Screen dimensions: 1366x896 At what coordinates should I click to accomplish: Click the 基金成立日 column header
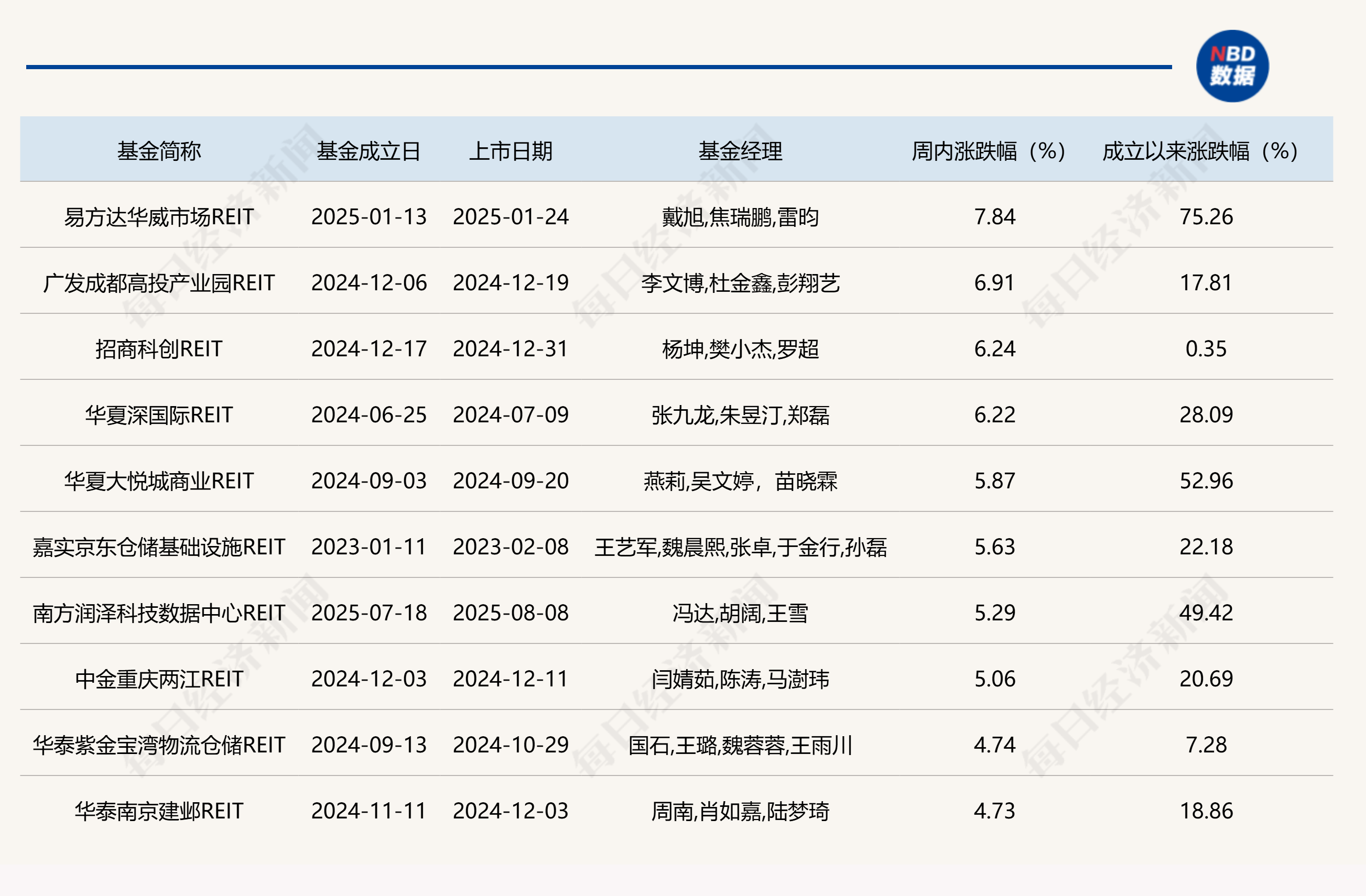(x=368, y=151)
